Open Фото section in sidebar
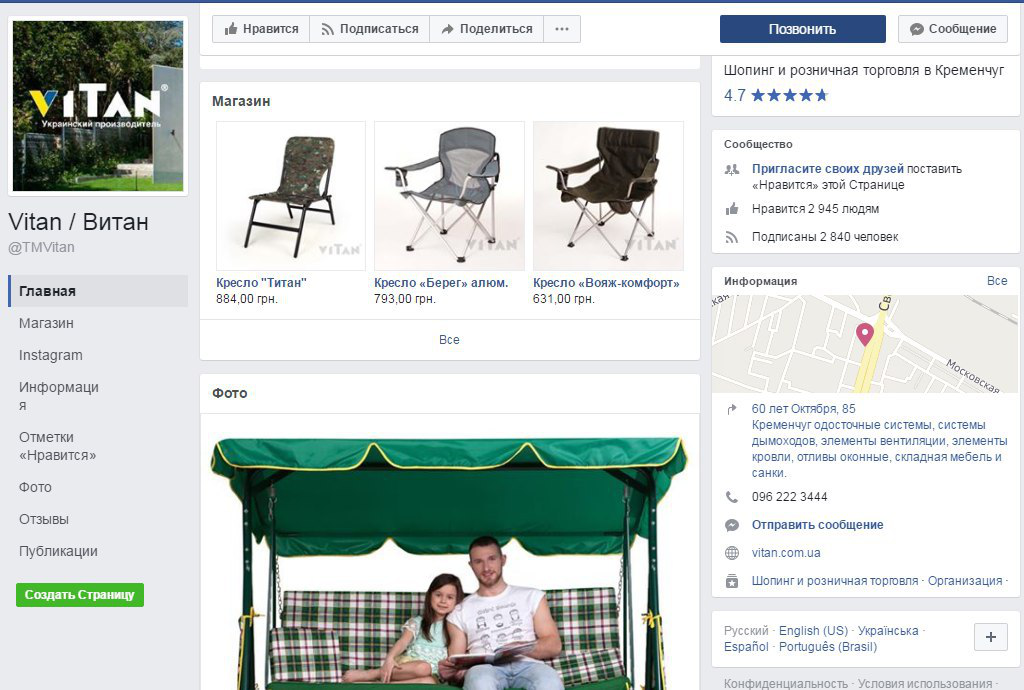1024x690 pixels. tap(35, 487)
